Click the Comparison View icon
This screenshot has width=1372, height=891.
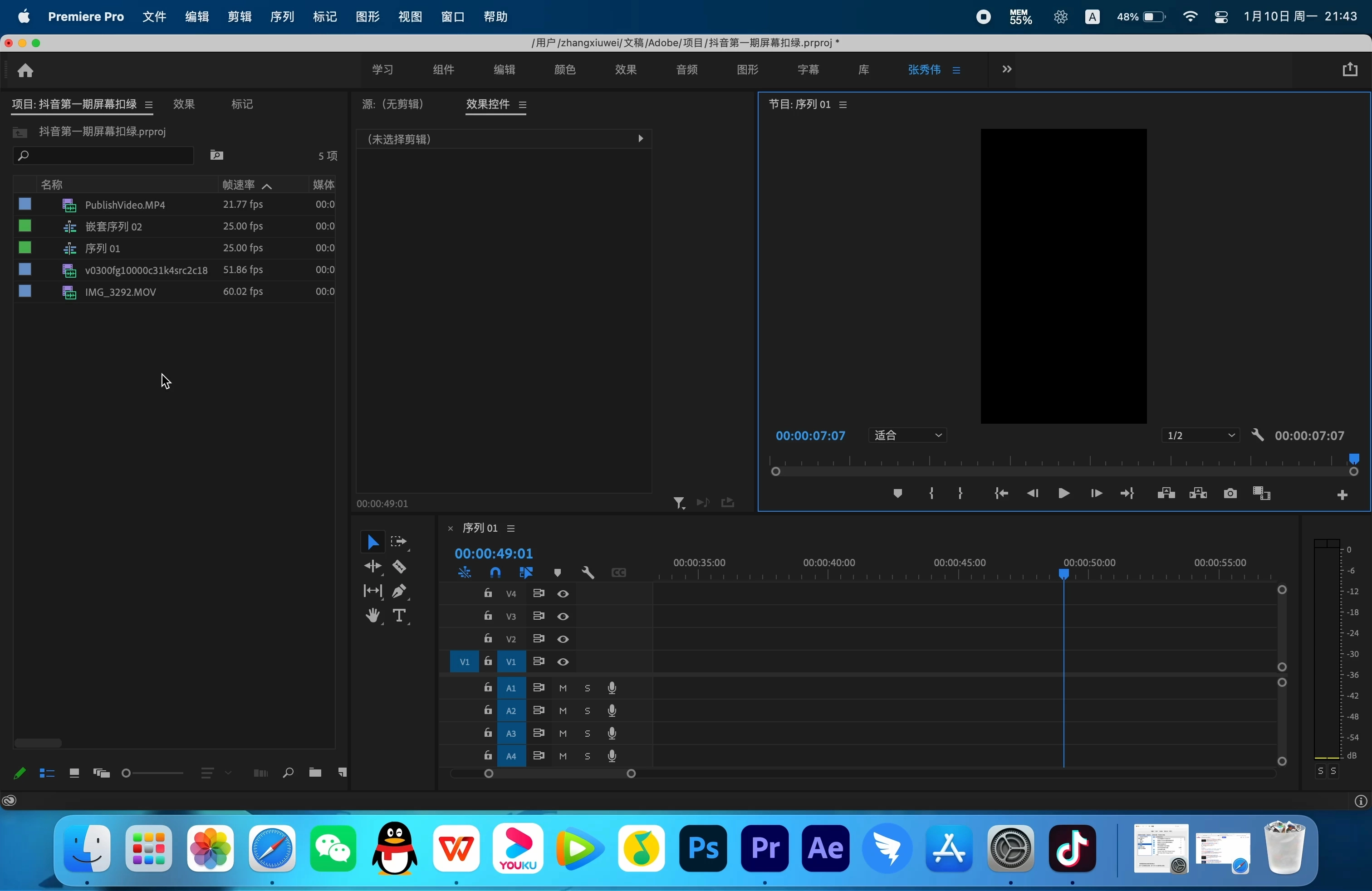tap(1262, 494)
